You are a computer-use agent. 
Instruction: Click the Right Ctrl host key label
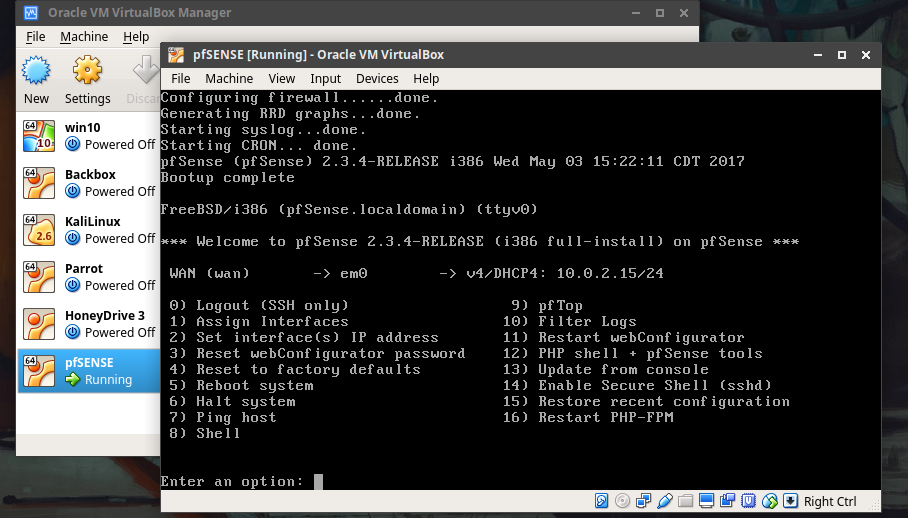(x=830, y=501)
